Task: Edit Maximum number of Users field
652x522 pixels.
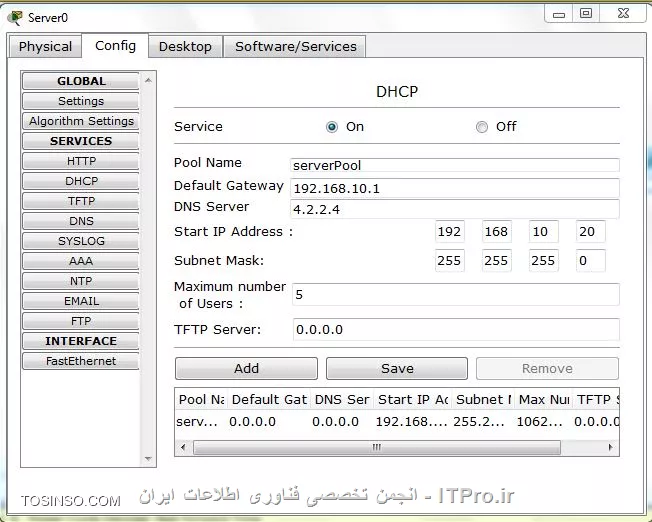Action: pyautogui.click(x=456, y=294)
